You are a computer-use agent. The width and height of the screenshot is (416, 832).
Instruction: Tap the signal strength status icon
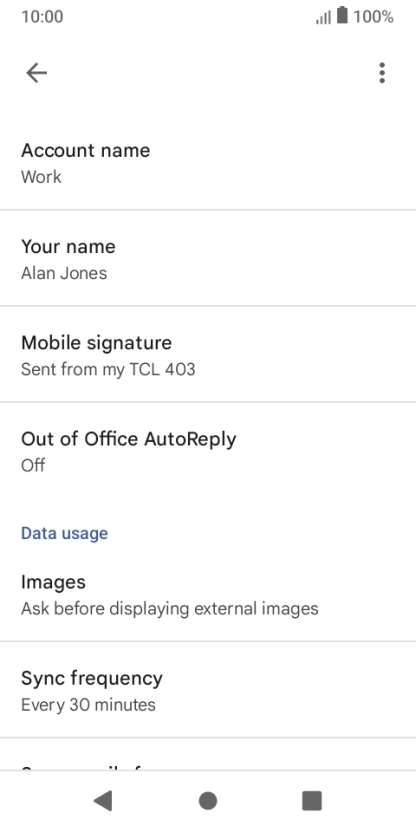click(323, 17)
